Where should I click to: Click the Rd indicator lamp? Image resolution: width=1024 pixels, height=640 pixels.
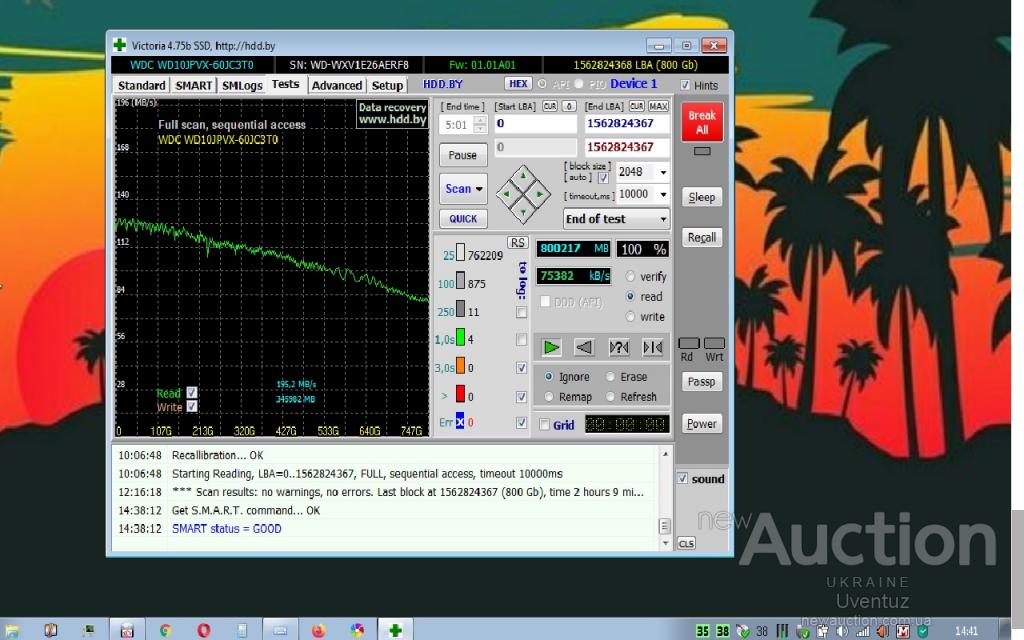pos(689,344)
